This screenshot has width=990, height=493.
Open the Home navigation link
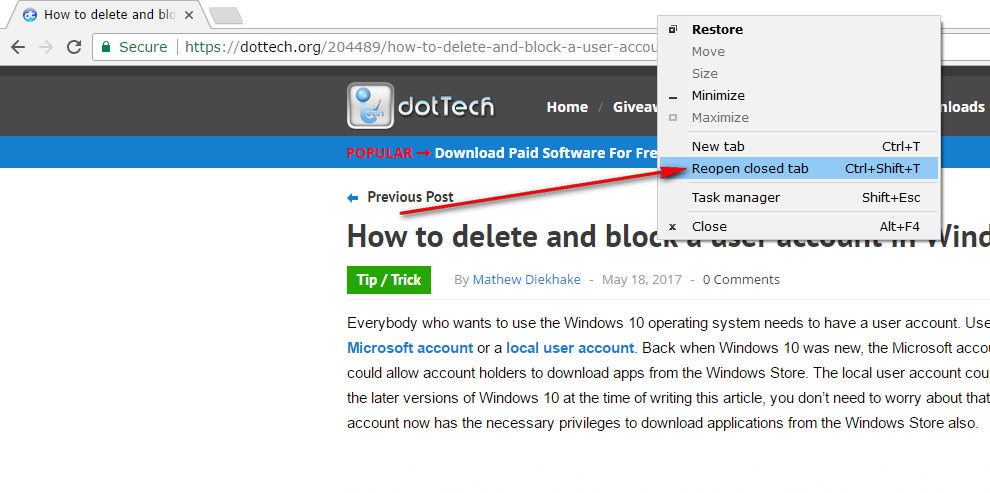pos(567,107)
